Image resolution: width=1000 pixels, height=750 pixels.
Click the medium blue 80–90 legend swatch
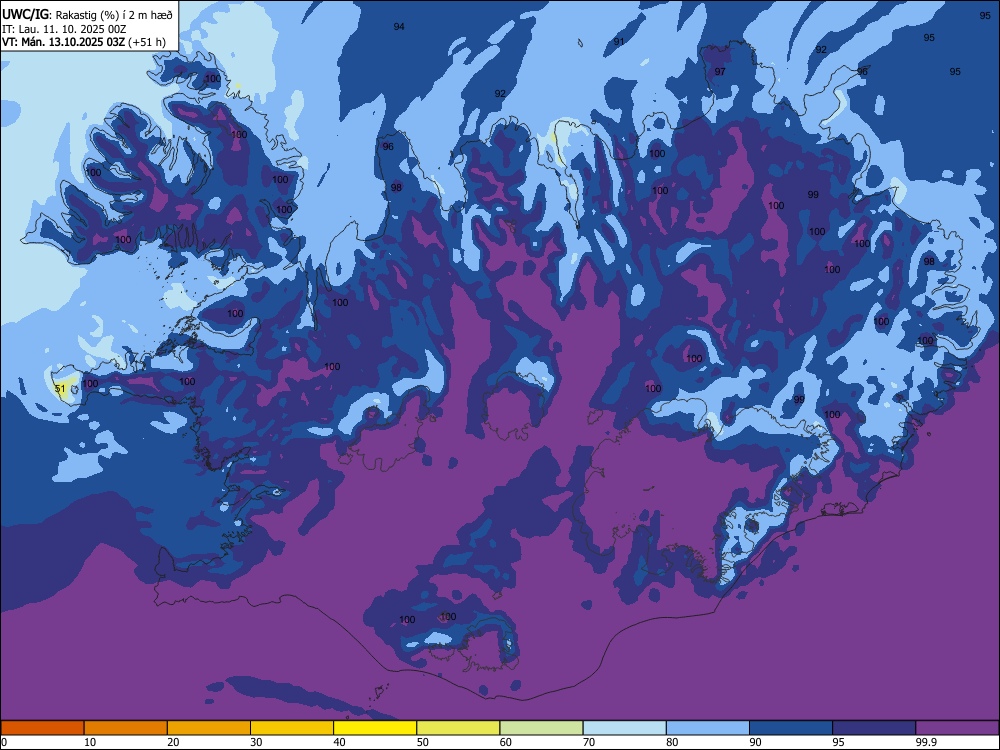[x=708, y=728]
